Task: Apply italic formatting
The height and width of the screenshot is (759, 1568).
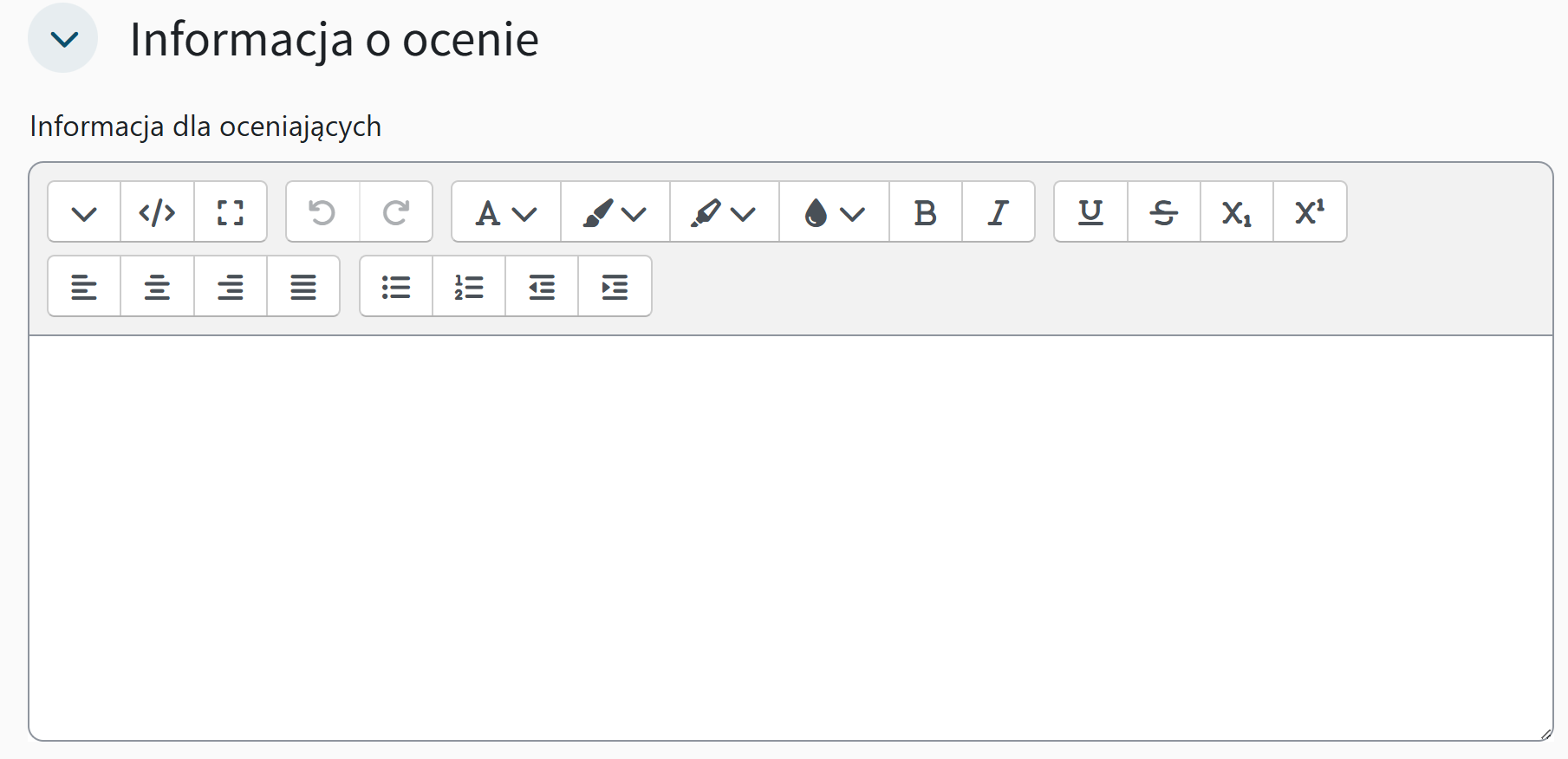Action: click(998, 211)
